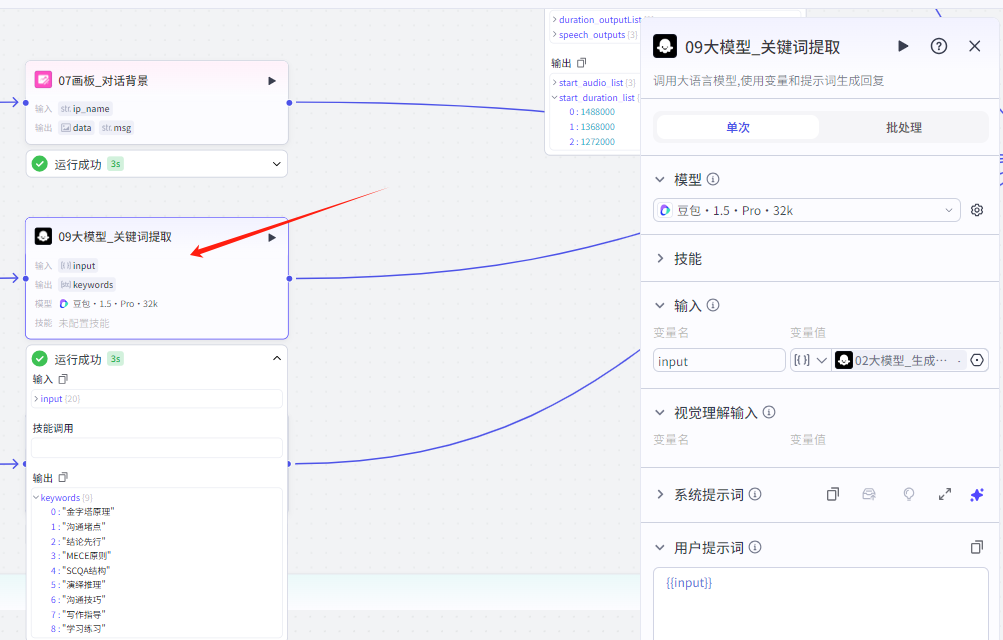Viewport: 1003px width, 640px height.
Task: Open model settings gear next to 豆包
Action: pyautogui.click(x=977, y=210)
